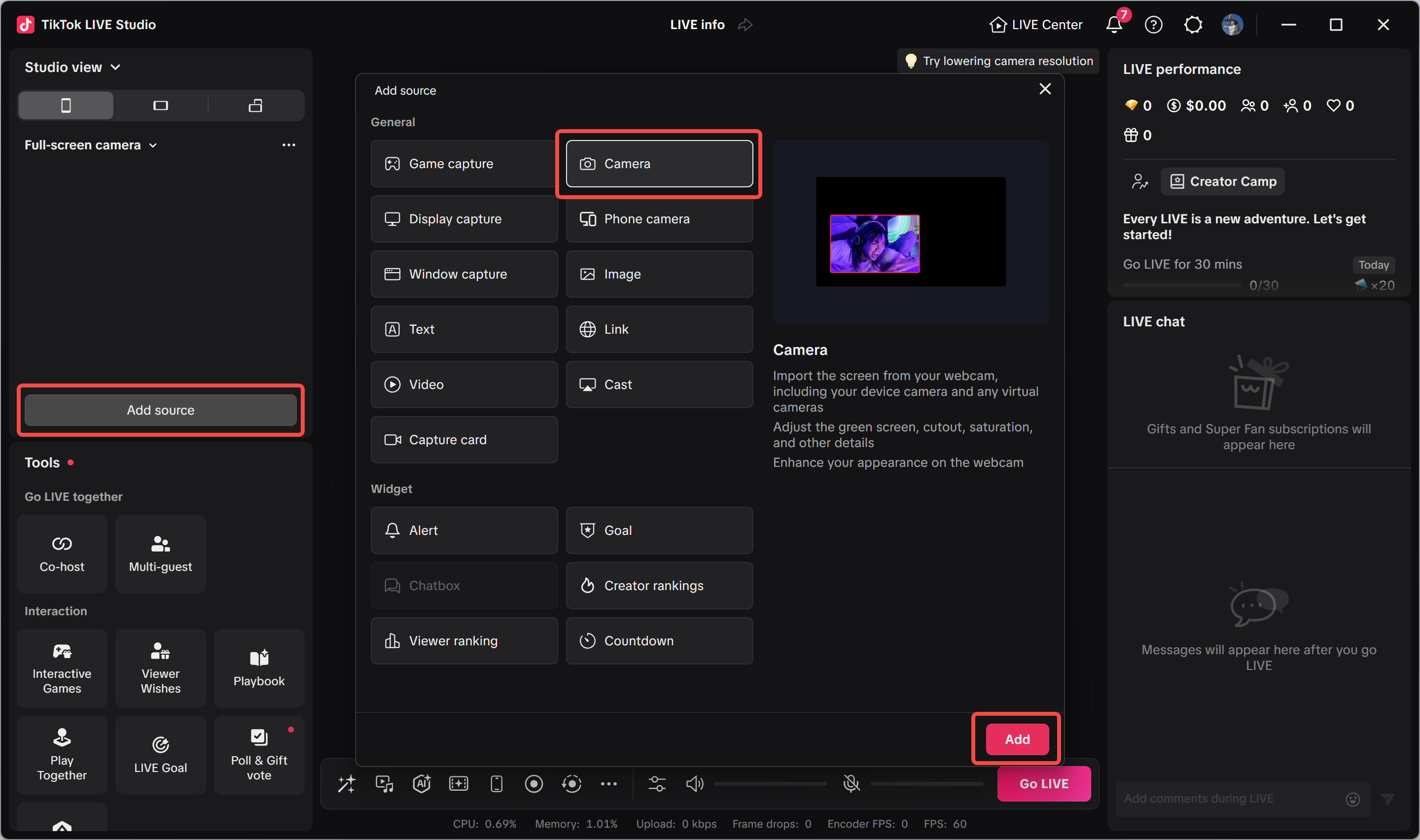Unmute the microphone icon

click(x=851, y=784)
